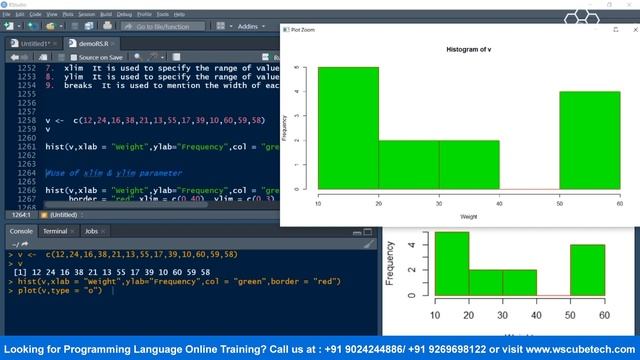
Task: Switch to the Console tab
Action: [x=21, y=231]
